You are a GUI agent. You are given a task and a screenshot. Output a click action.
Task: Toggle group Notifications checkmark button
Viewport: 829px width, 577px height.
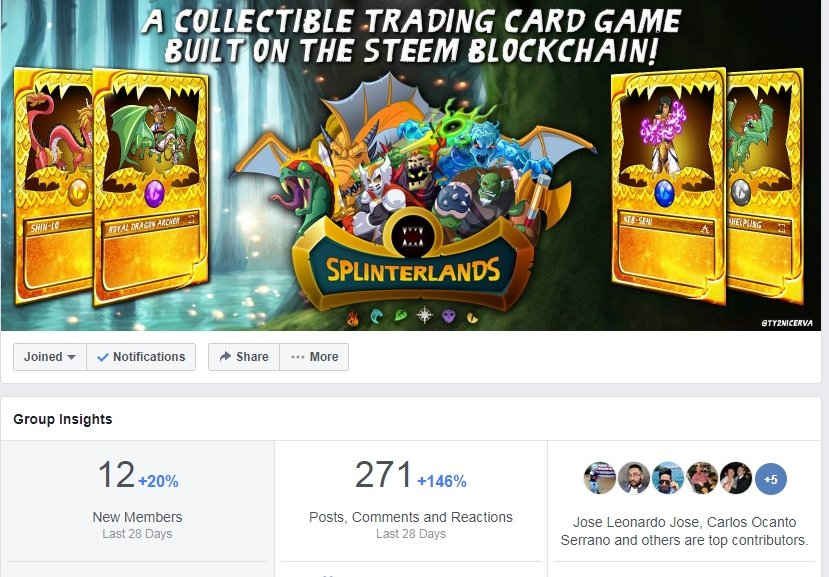pos(141,357)
